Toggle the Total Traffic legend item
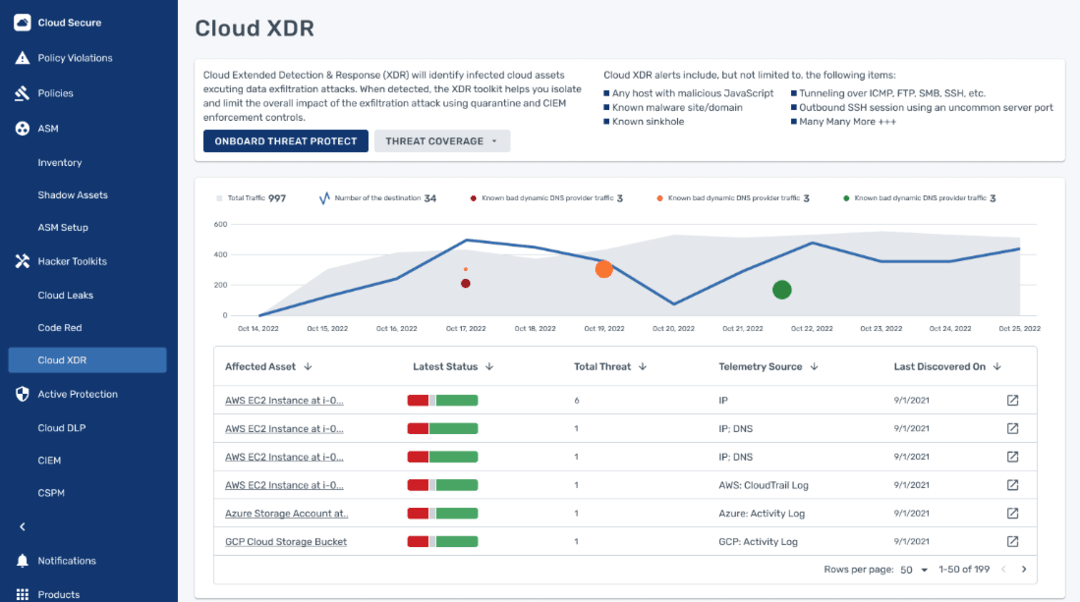Viewport: 1080px width, 602px height. [x=251, y=198]
